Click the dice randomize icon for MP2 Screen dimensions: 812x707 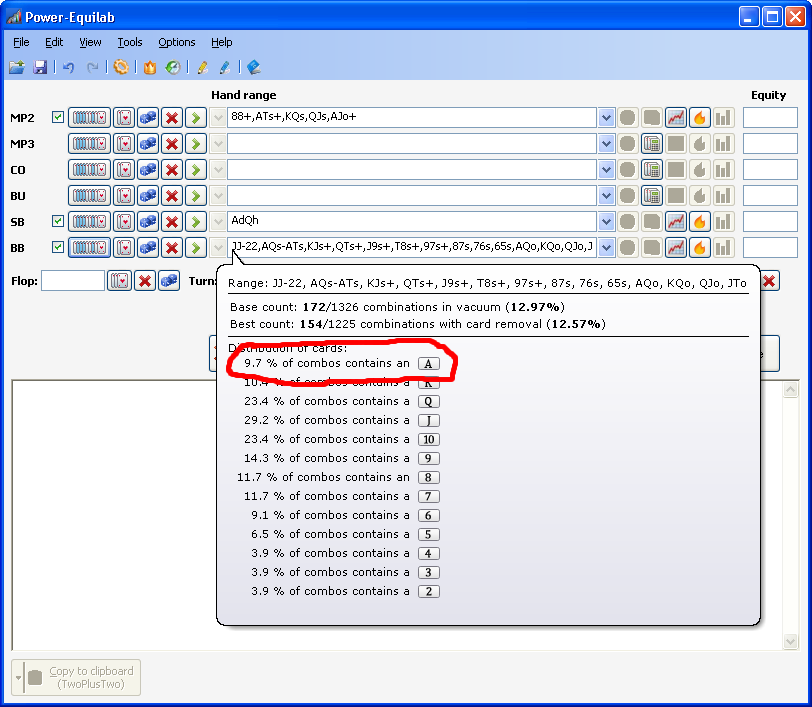point(148,118)
